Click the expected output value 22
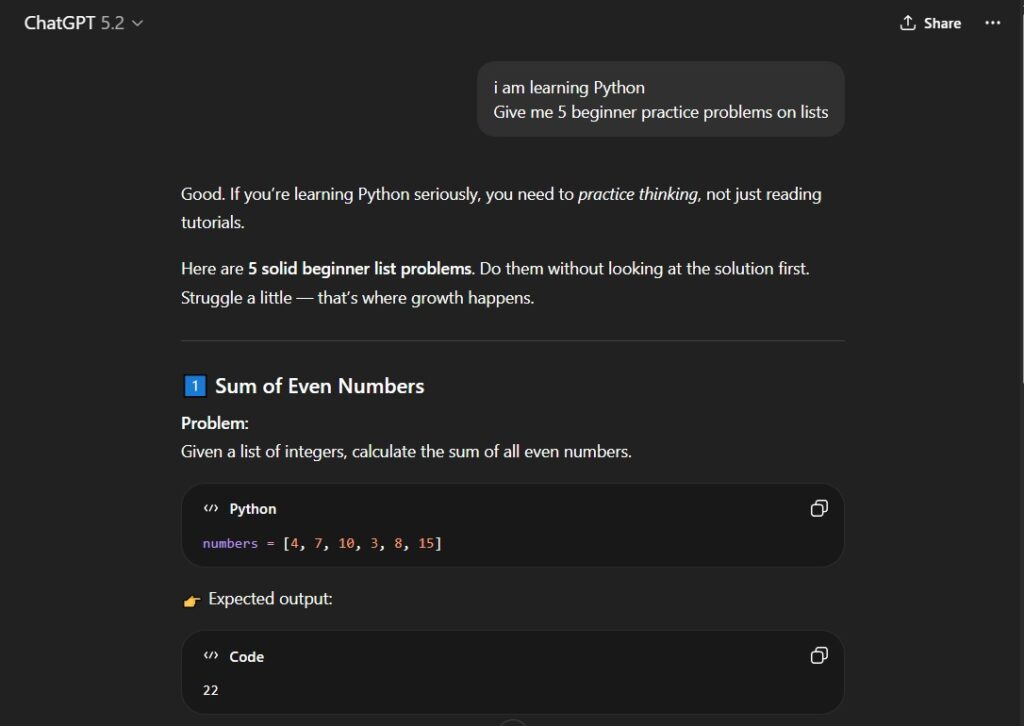The width and height of the screenshot is (1024, 726). point(210,690)
